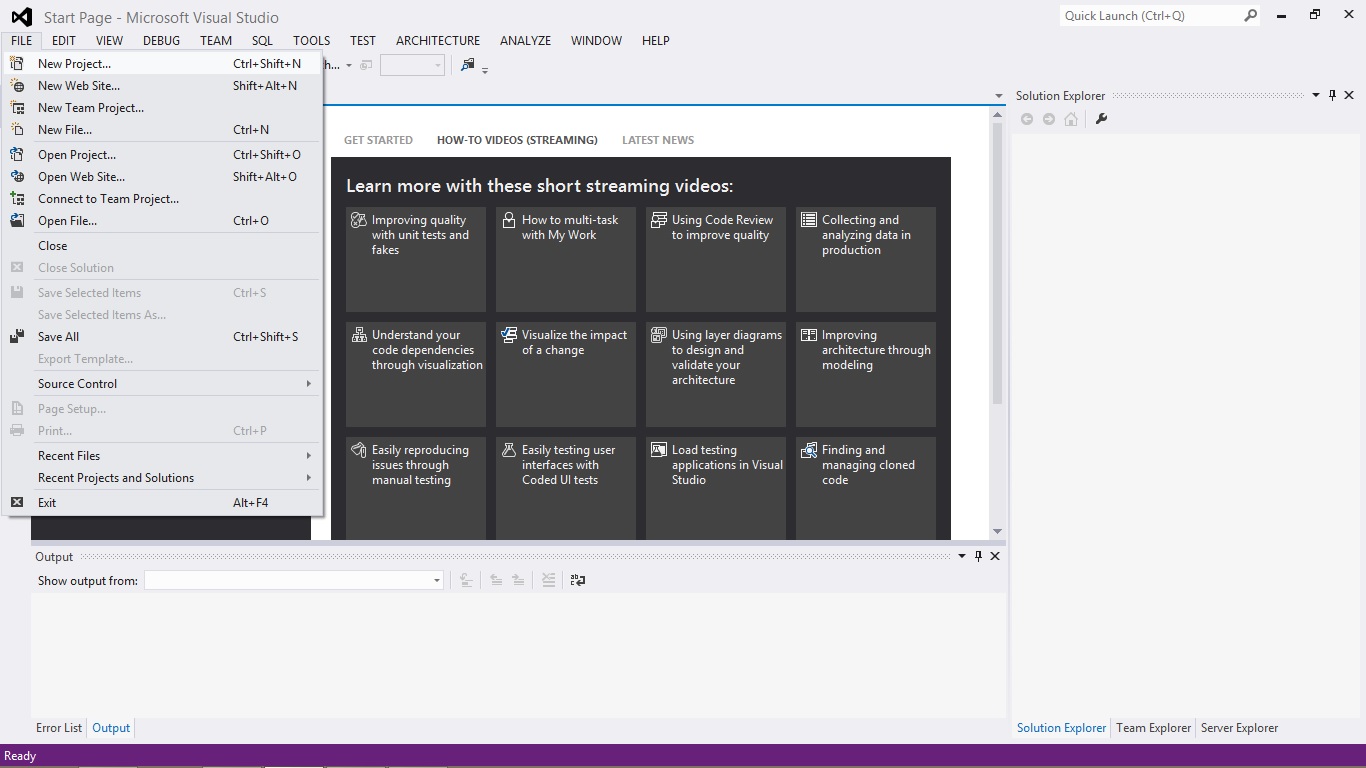The height and width of the screenshot is (768, 1366).
Task: Toggle auto-hide pin on Solution Explorer
Action: [x=1332, y=95]
